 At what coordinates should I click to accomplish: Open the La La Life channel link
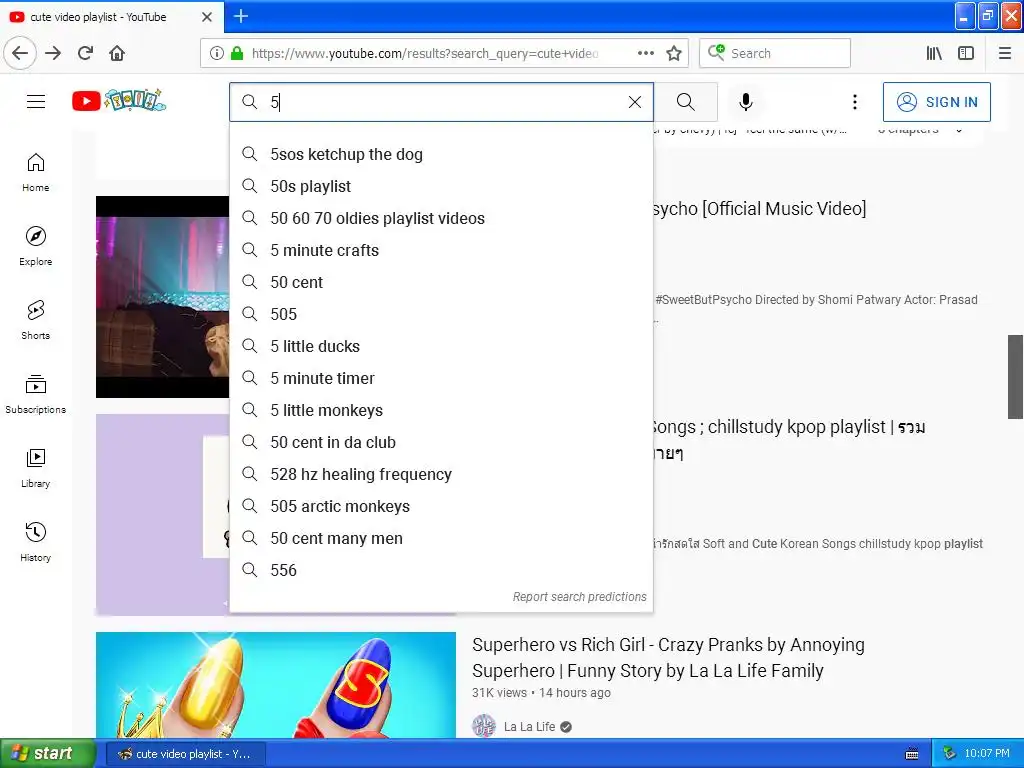[x=529, y=726]
